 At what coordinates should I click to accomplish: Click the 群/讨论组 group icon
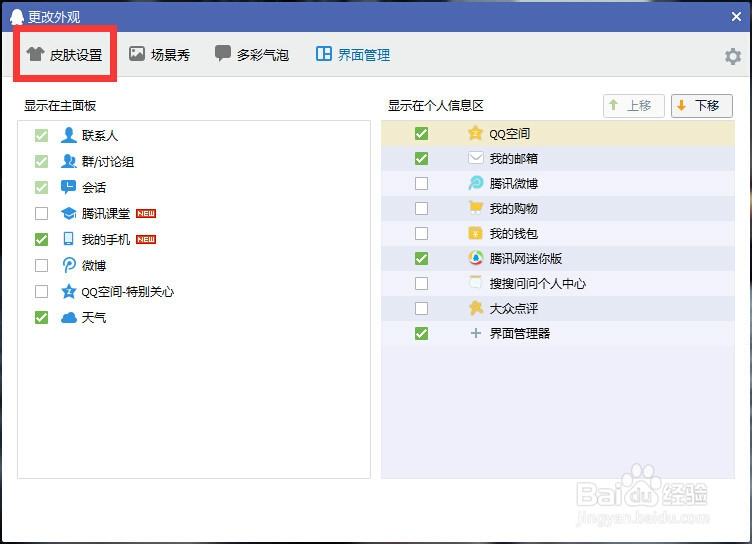[69, 161]
